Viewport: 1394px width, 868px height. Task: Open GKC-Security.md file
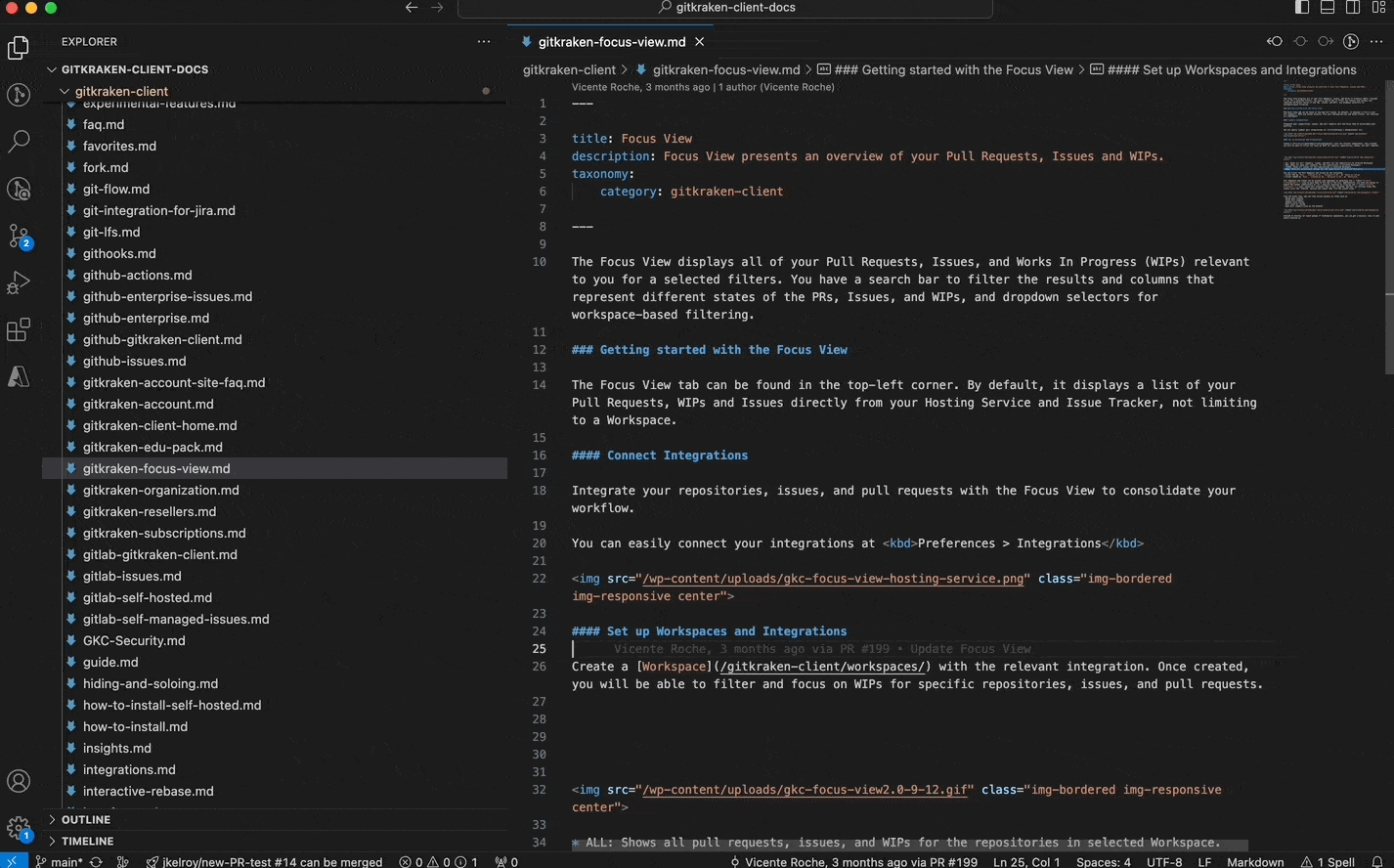pos(134,640)
